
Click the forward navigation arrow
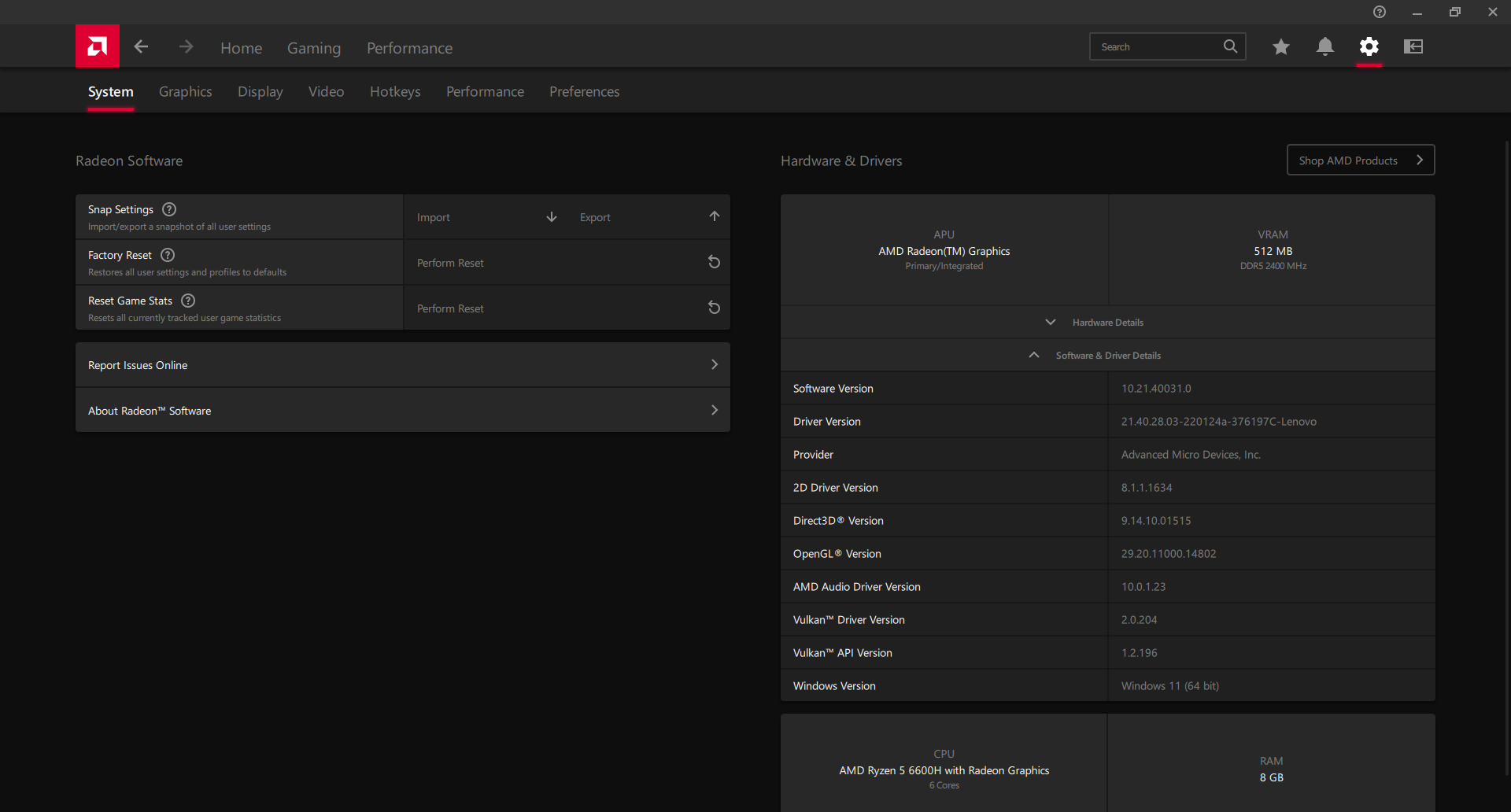[186, 47]
